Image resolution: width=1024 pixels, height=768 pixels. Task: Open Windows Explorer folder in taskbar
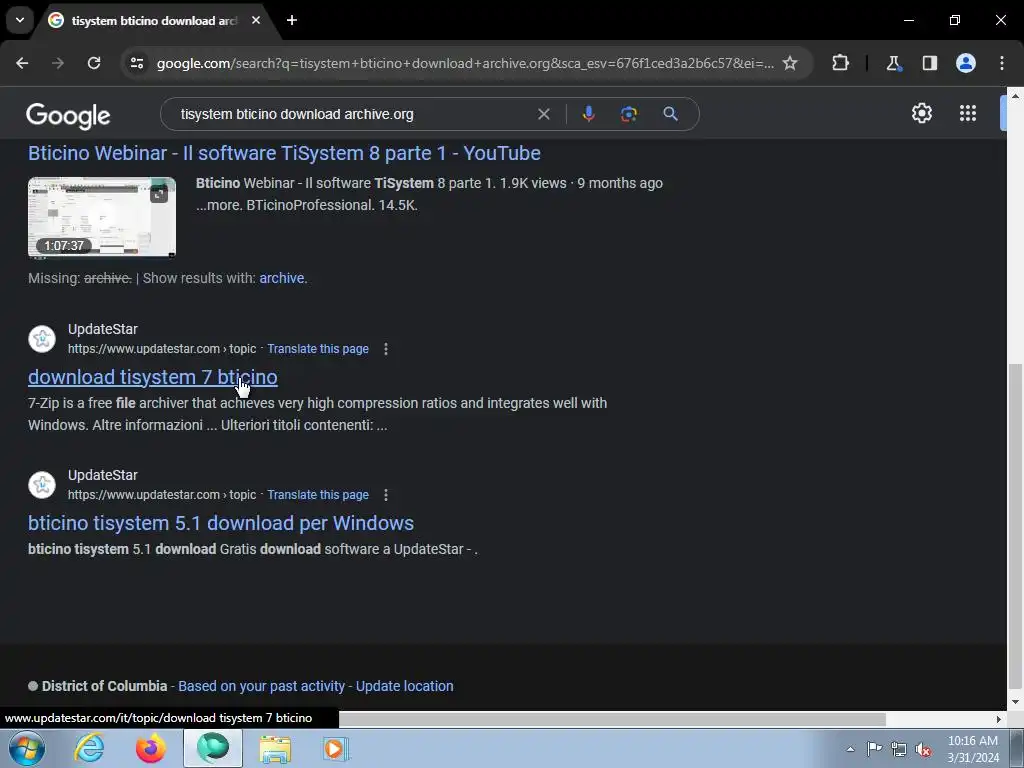click(x=275, y=748)
